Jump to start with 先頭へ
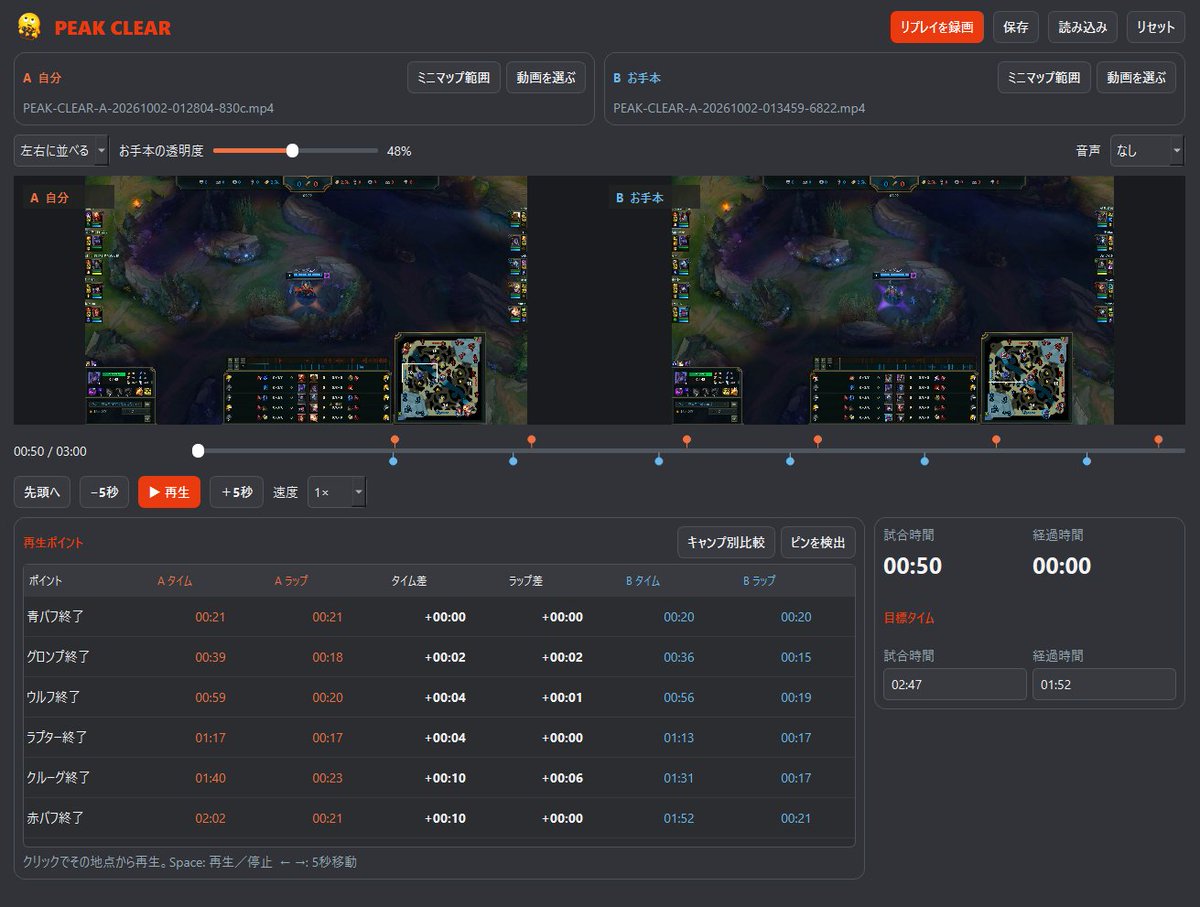 (42, 492)
